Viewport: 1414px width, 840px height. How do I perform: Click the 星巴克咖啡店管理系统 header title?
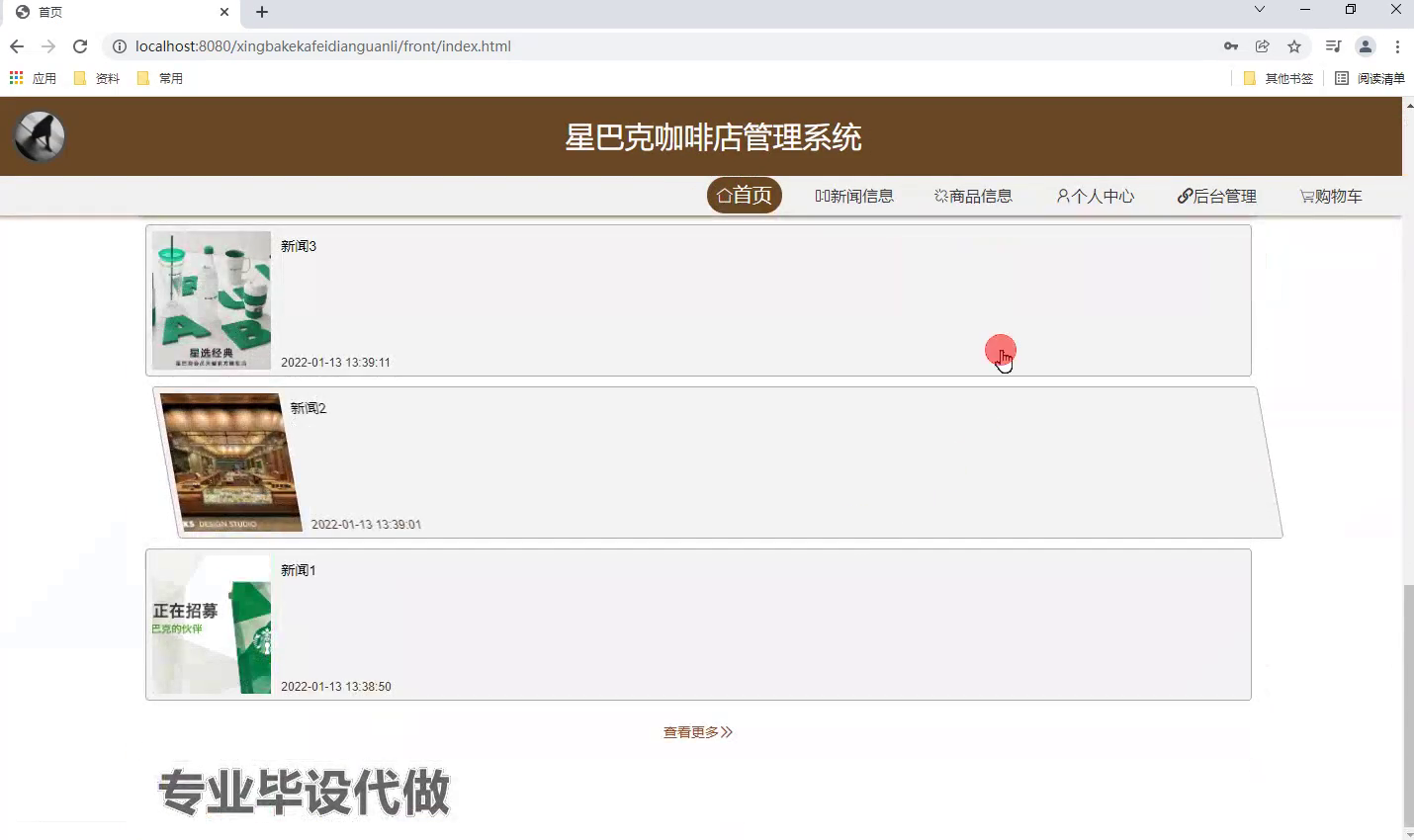[713, 137]
